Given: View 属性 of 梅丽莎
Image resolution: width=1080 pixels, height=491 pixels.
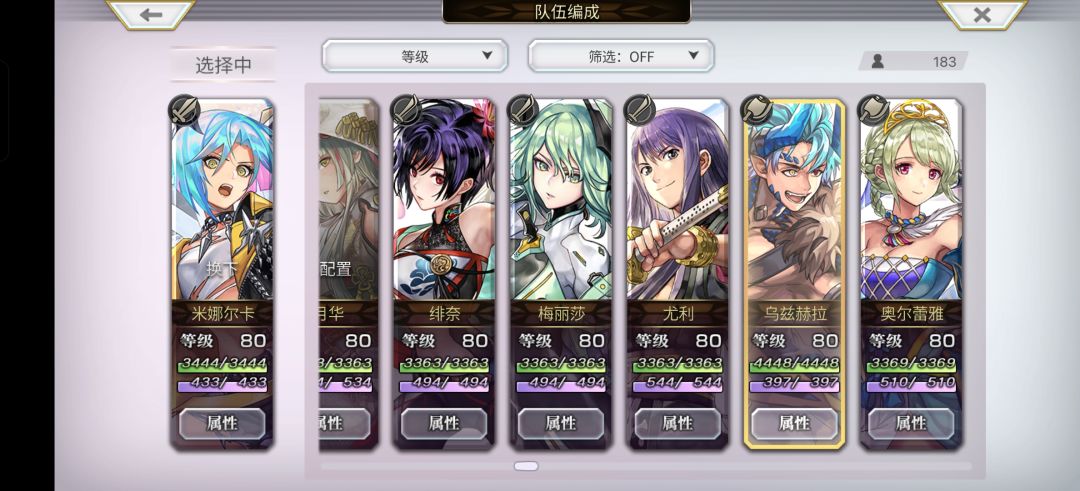Looking at the screenshot, I should [561, 424].
